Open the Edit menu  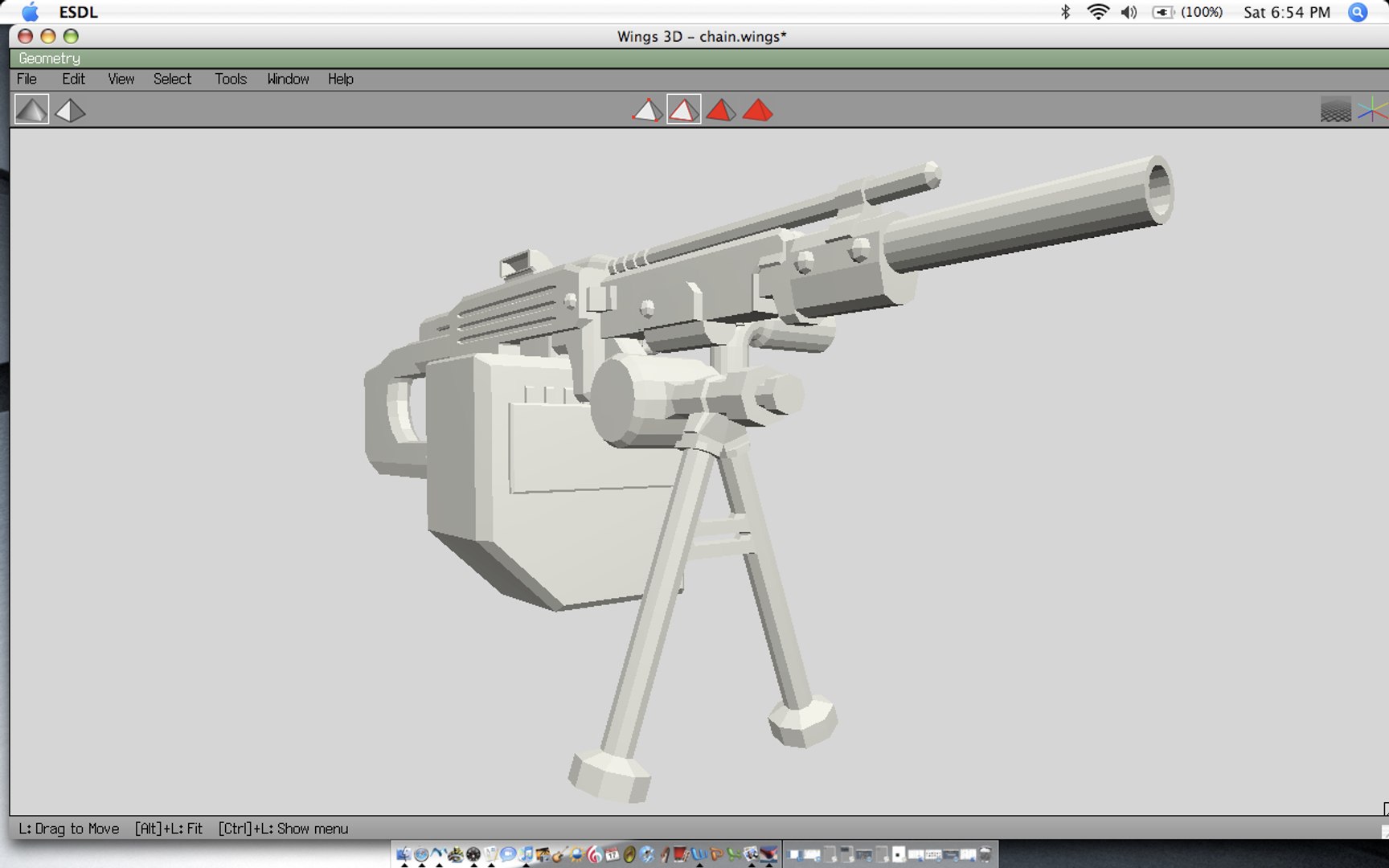coord(73,79)
